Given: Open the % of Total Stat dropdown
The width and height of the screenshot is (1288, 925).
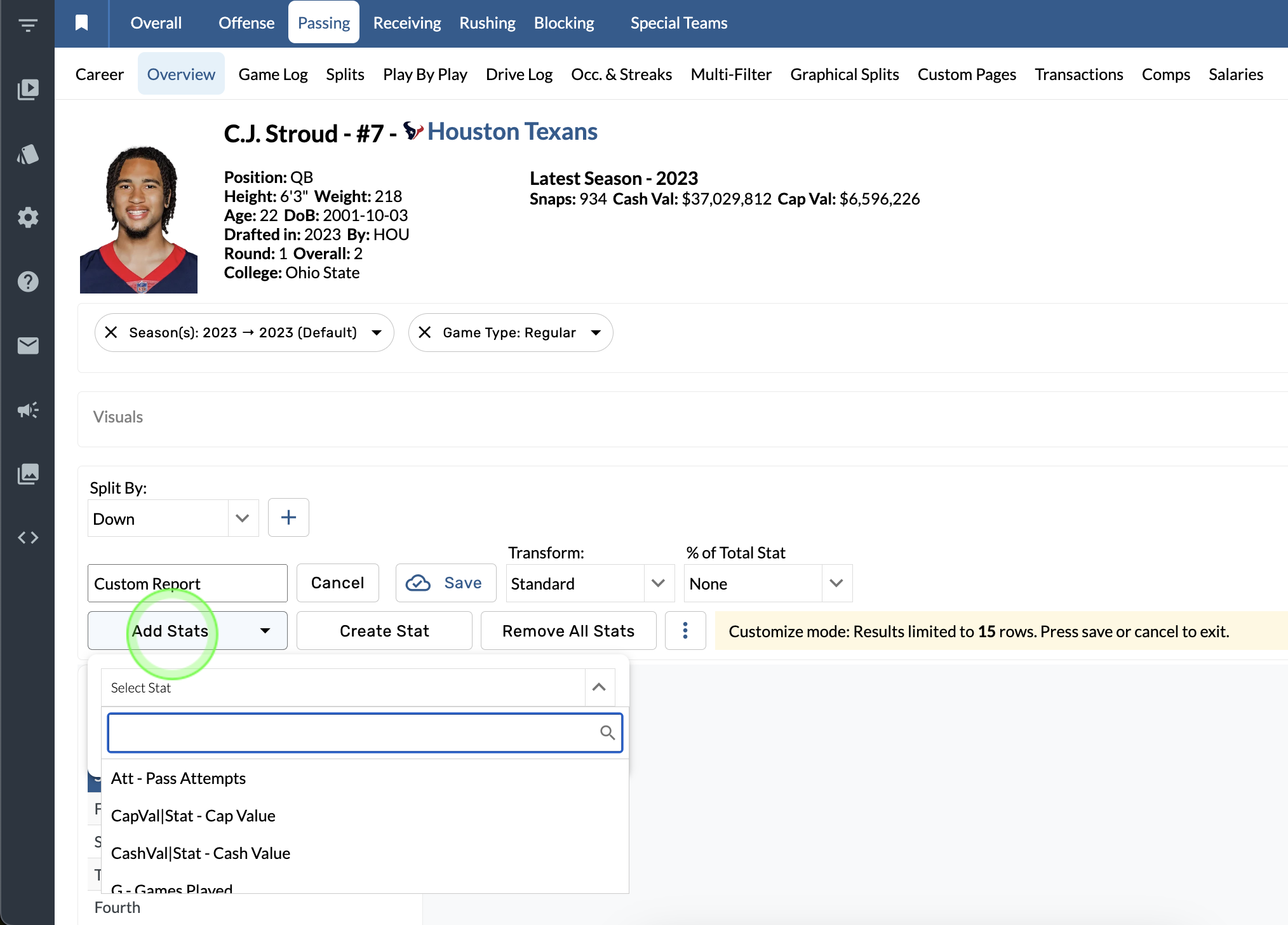Looking at the screenshot, I should click(x=836, y=583).
